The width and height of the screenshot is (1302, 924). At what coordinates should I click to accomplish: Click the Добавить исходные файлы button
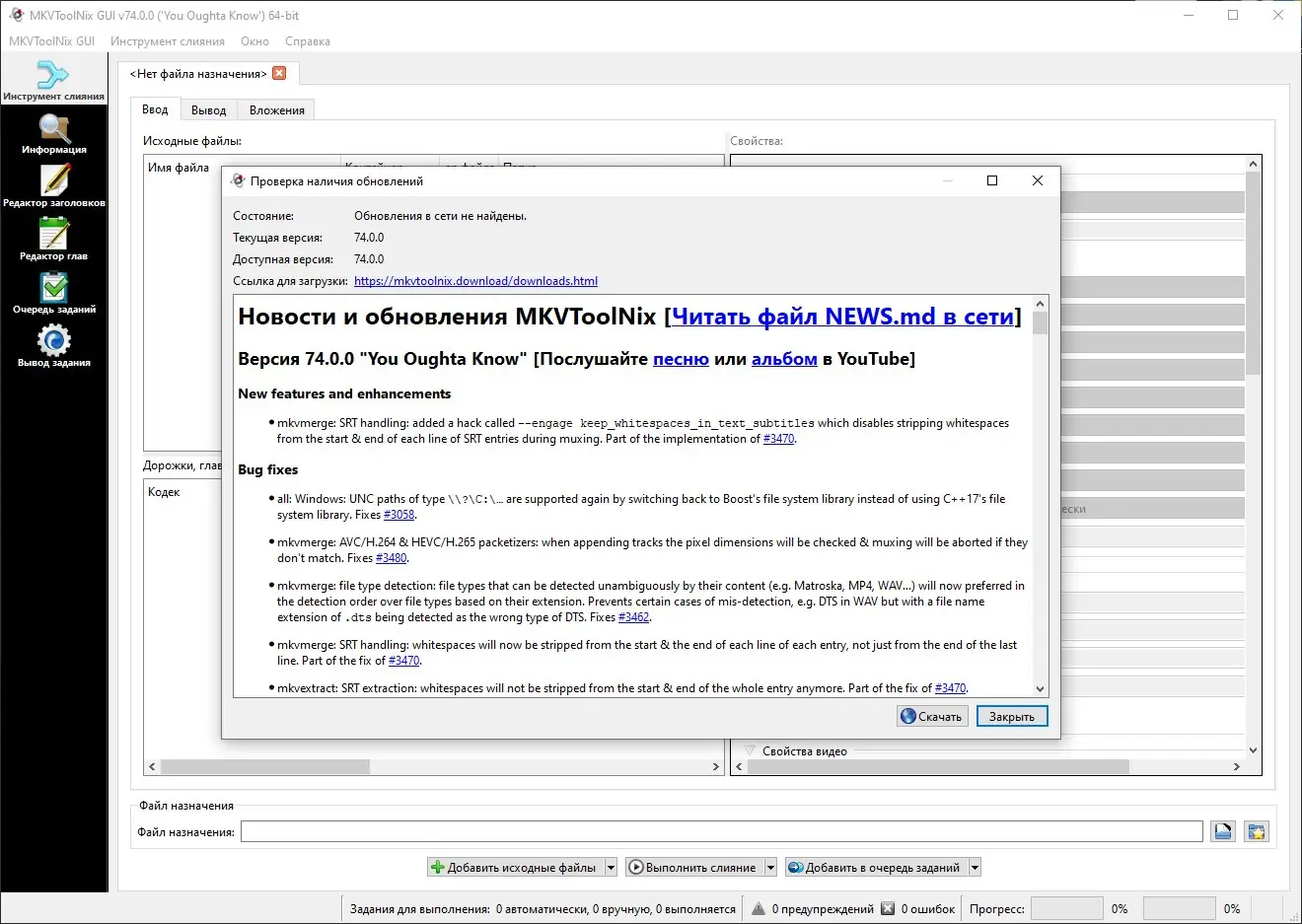(514, 868)
